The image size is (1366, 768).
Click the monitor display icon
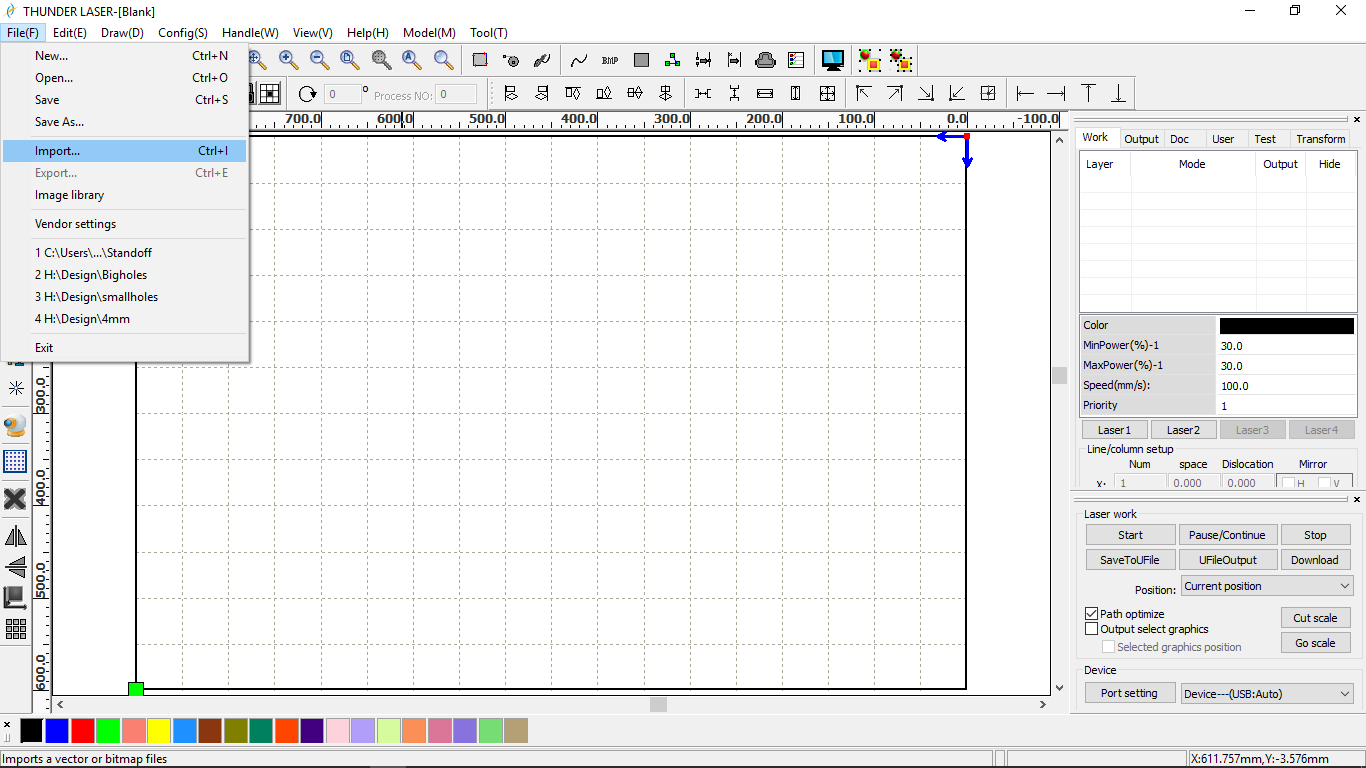point(832,60)
